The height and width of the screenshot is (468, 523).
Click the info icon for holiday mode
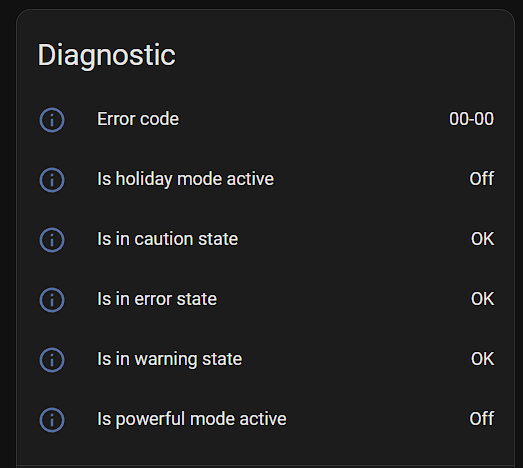(52, 180)
